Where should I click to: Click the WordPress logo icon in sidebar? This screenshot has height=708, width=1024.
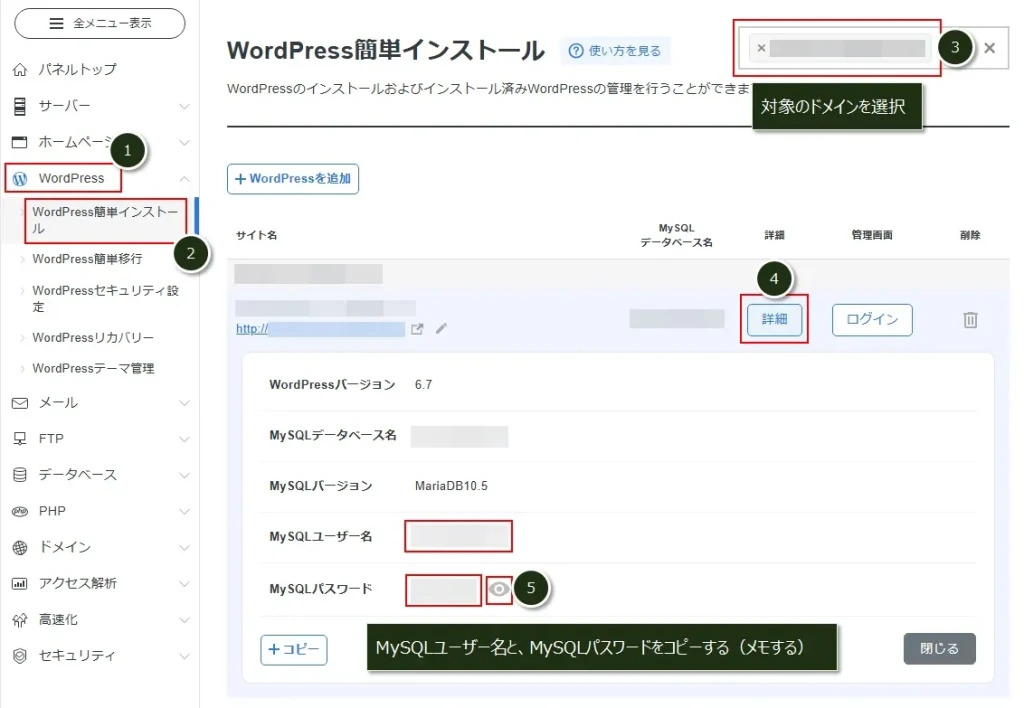20,178
